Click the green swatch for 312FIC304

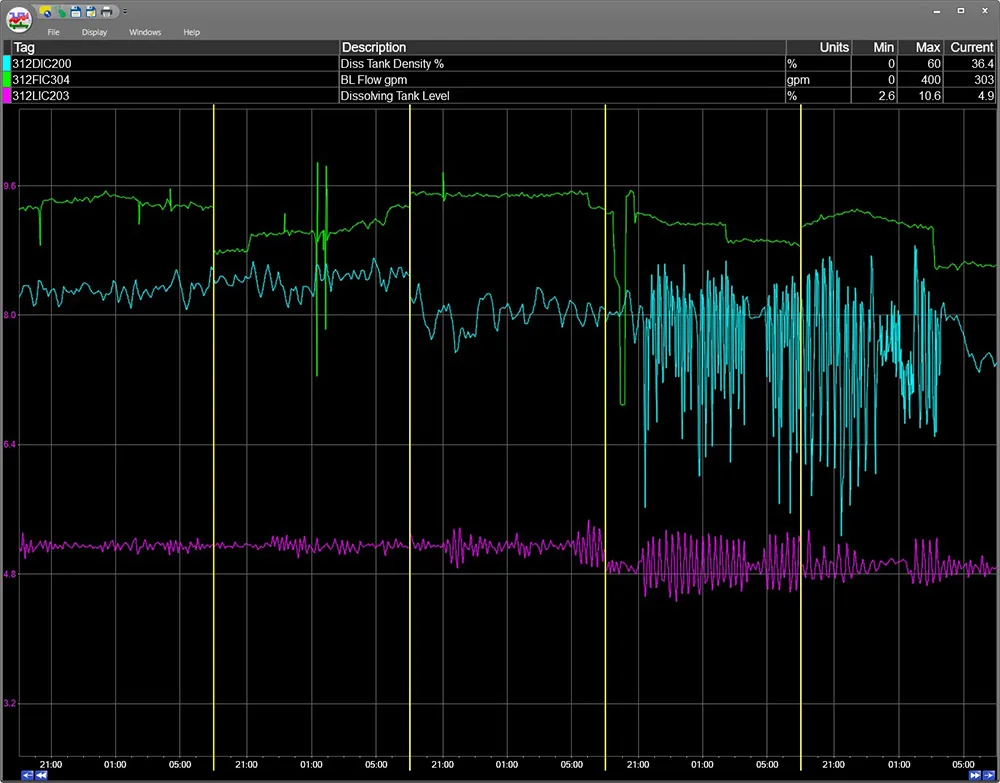[7, 79]
